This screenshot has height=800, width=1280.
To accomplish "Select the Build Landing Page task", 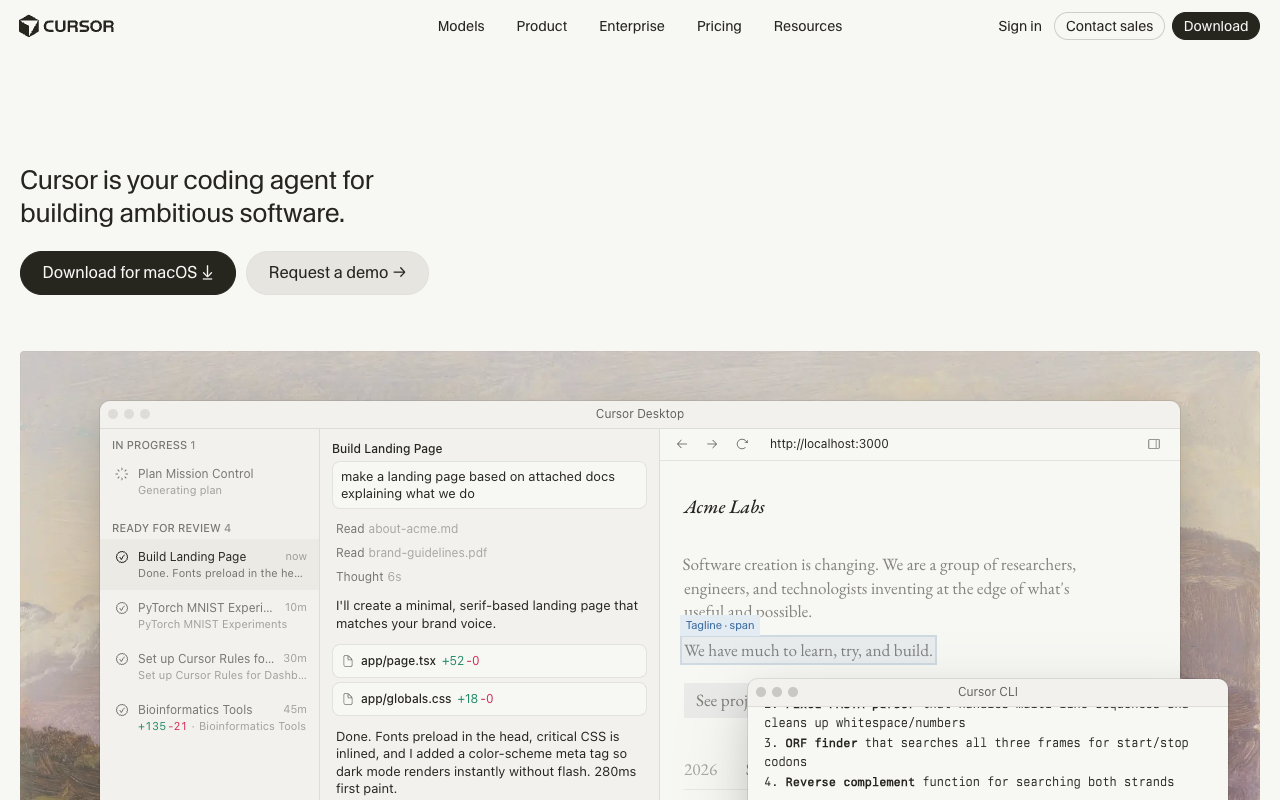I will click(x=210, y=564).
